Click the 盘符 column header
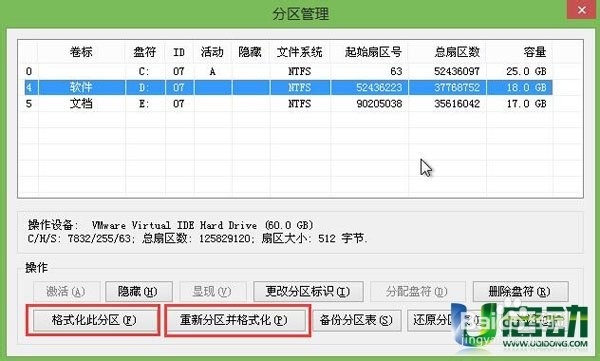The height and width of the screenshot is (361, 600). tap(145, 52)
